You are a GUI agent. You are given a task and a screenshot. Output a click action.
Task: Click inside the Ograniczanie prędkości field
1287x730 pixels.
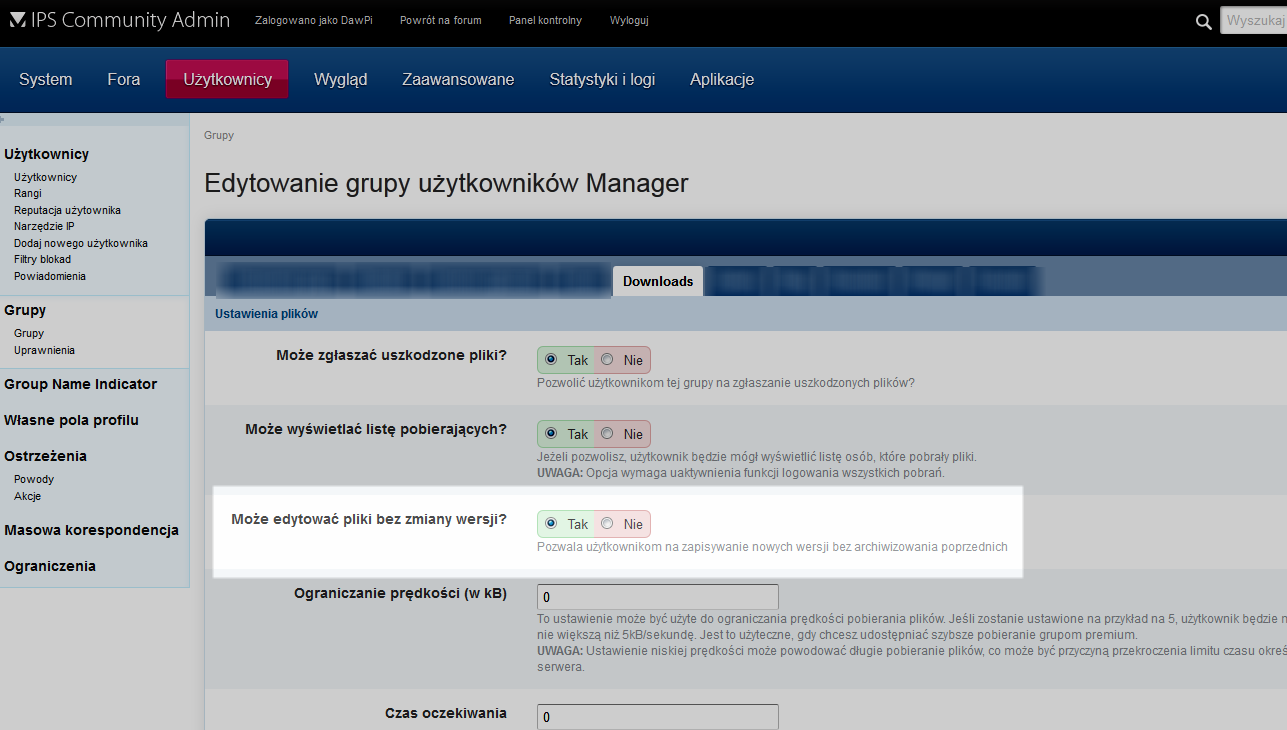(657, 595)
